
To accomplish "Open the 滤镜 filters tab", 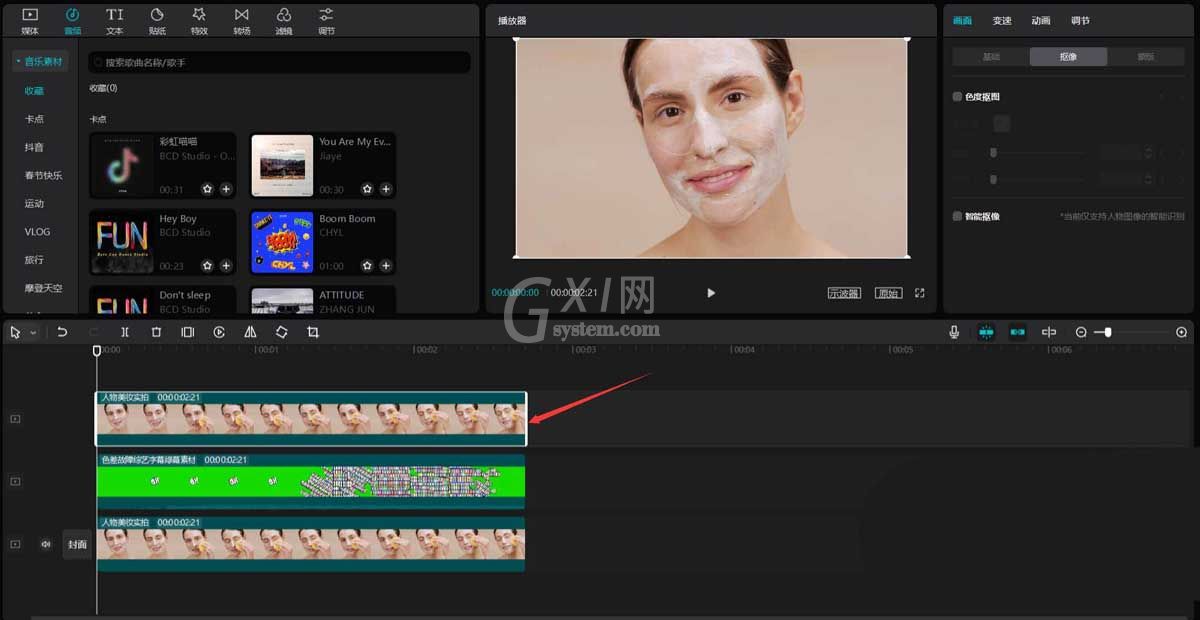I will (x=284, y=20).
